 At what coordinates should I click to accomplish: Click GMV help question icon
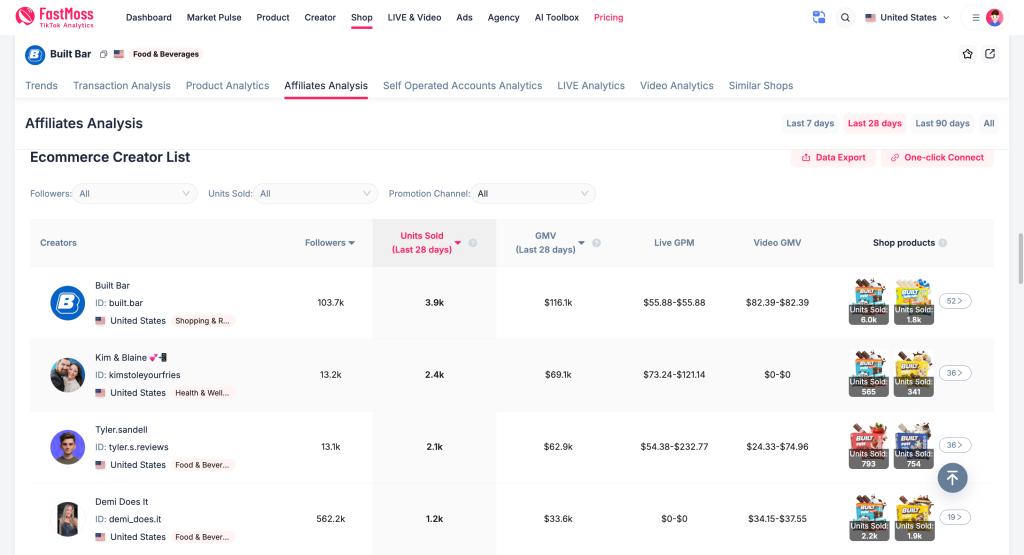coord(596,243)
